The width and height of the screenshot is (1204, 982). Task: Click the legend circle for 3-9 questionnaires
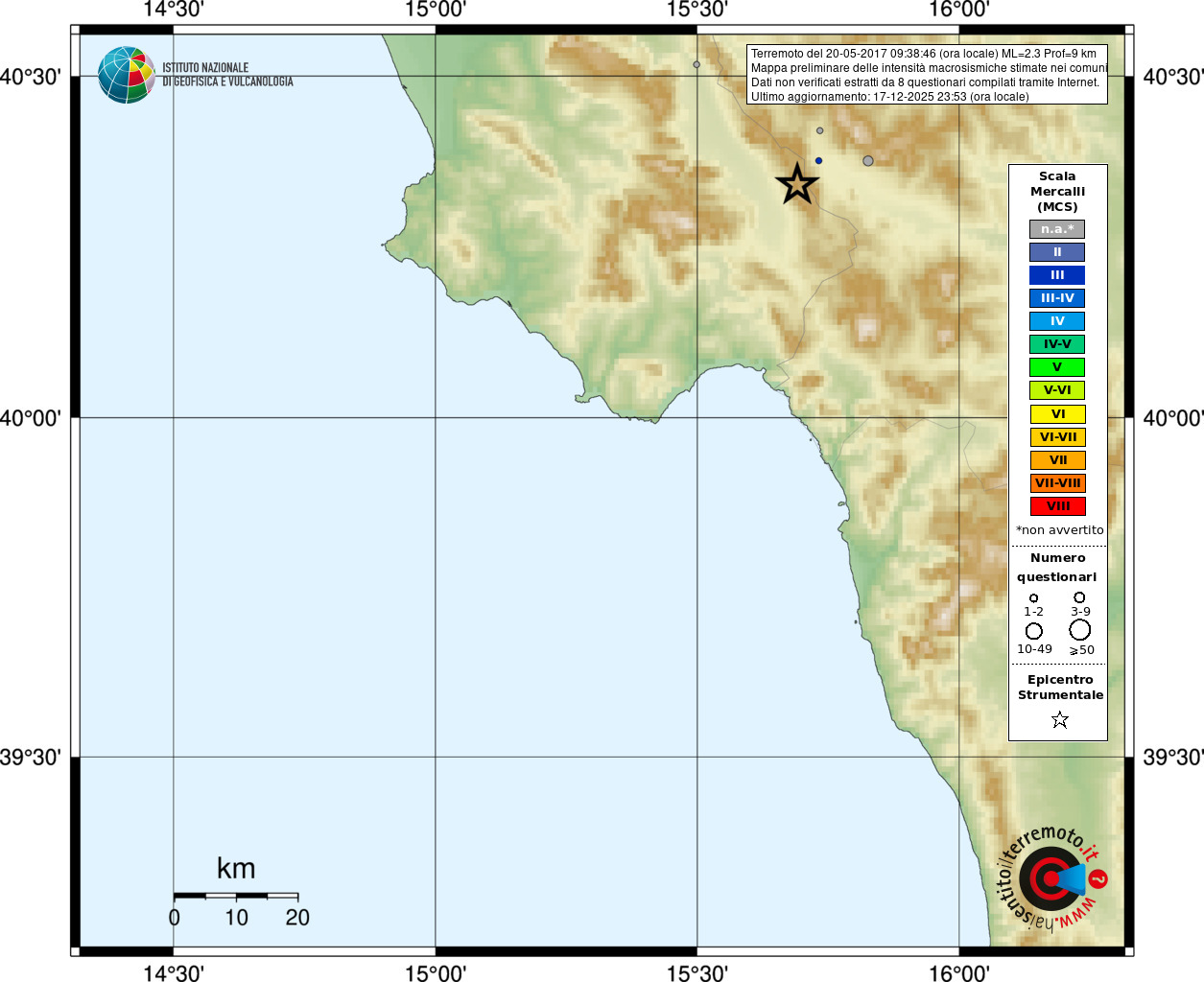tap(1079, 597)
